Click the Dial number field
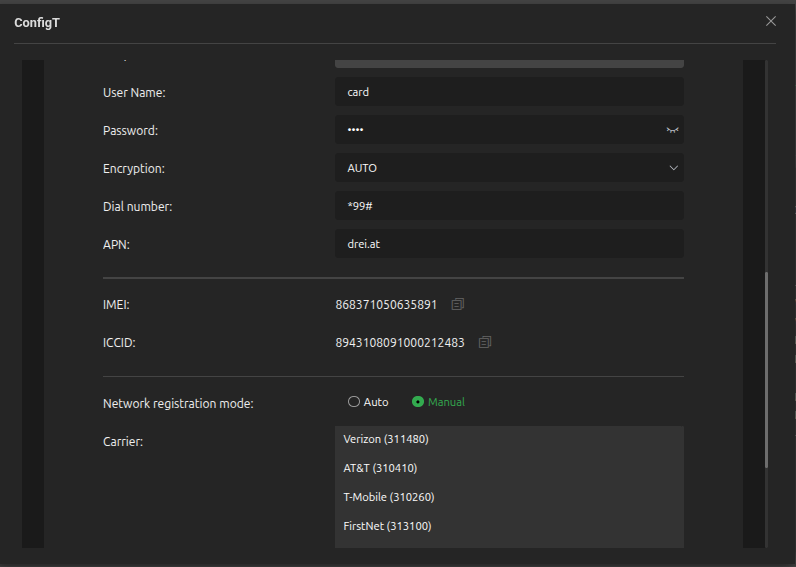This screenshot has height=567, width=796. (x=509, y=206)
